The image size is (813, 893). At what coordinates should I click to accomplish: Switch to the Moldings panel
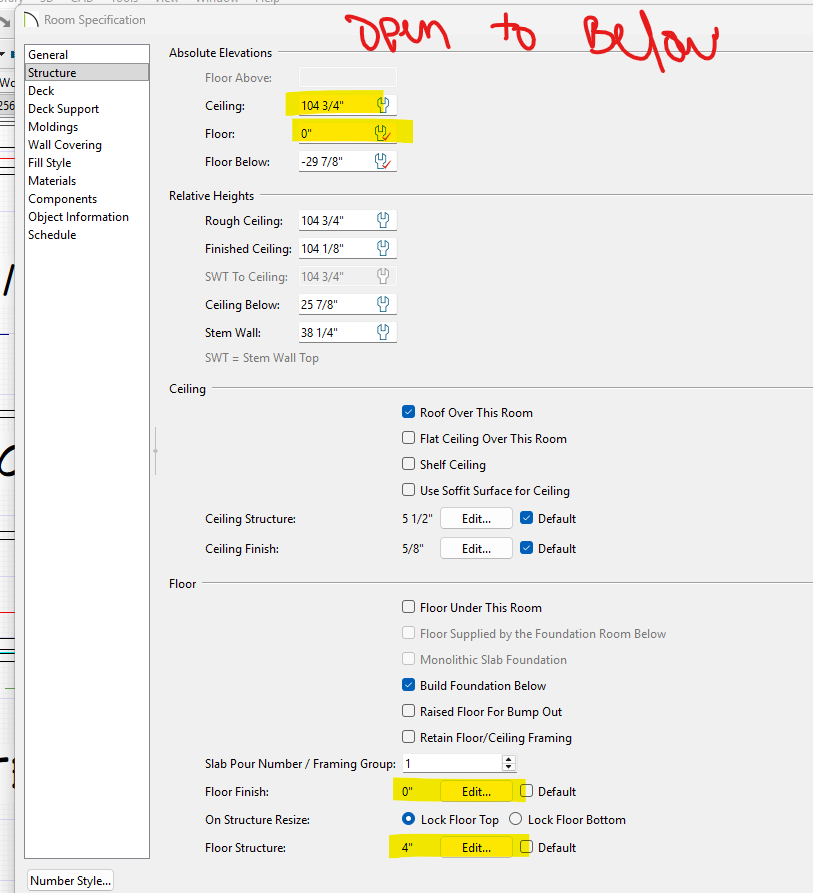pos(53,127)
